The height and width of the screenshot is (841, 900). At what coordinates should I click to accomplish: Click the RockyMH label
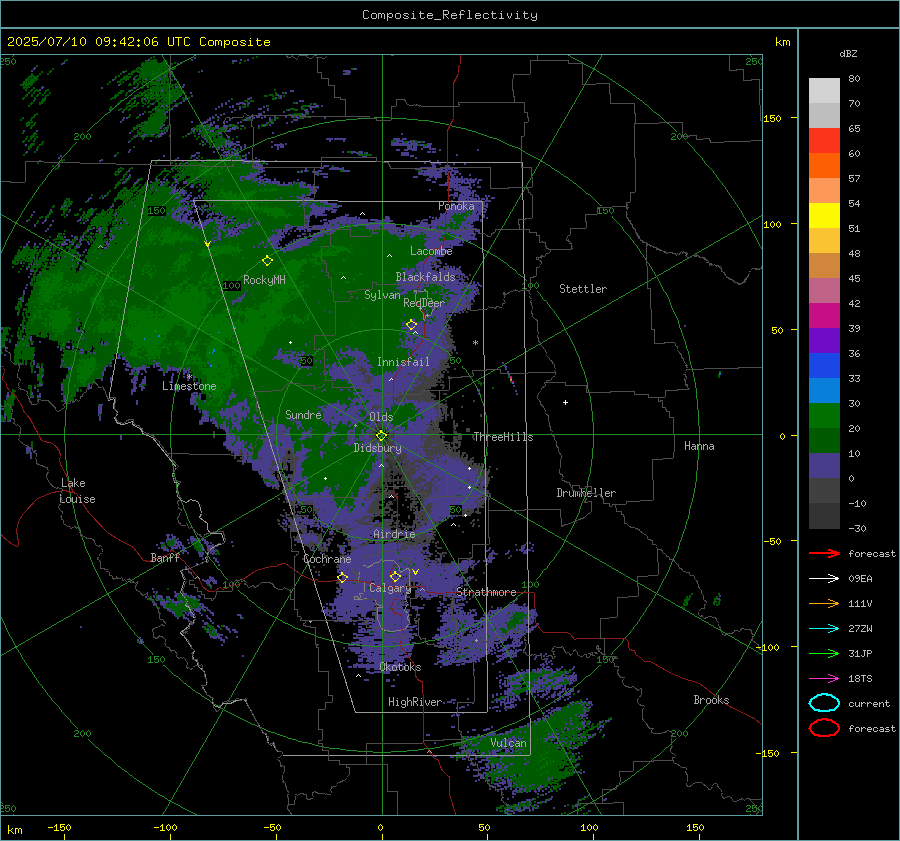tap(264, 280)
